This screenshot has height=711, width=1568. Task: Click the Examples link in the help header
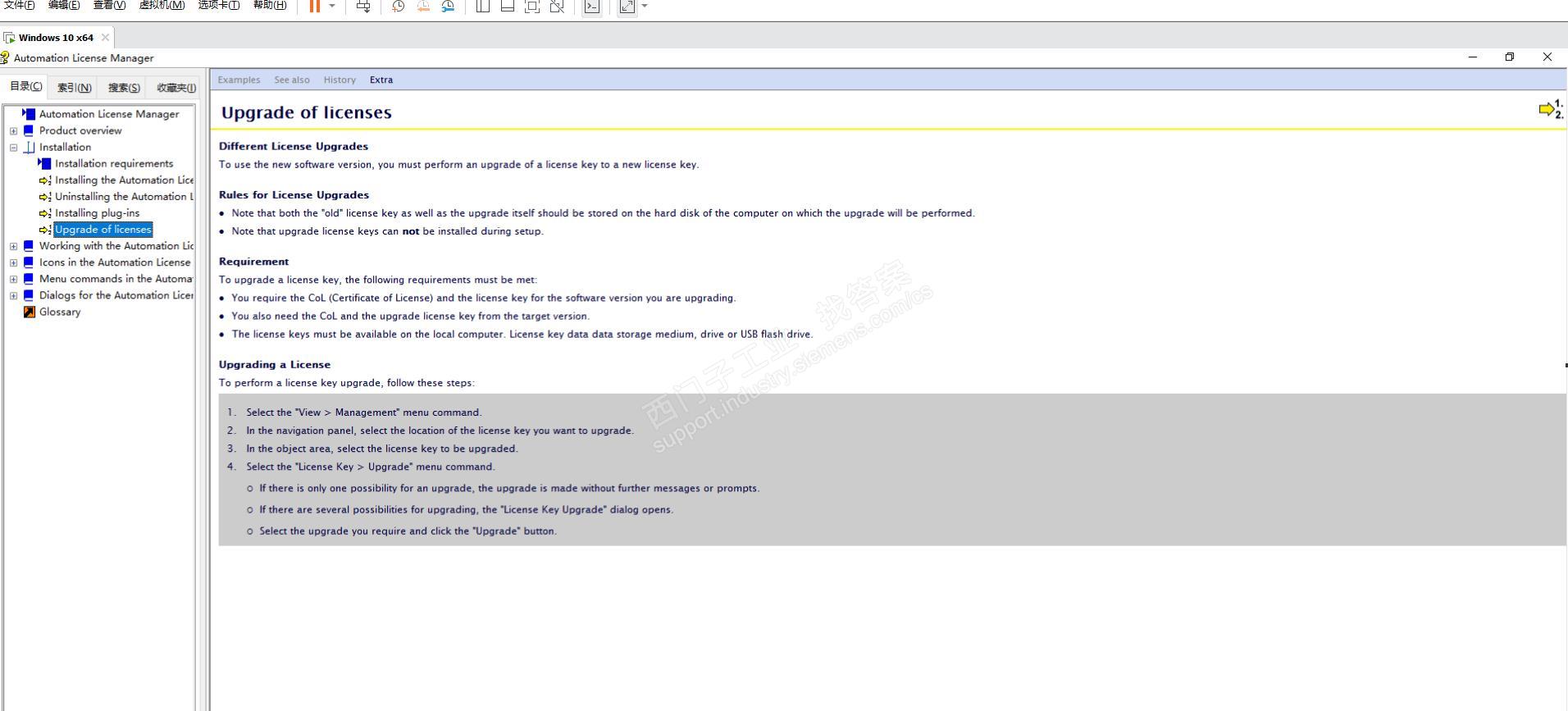(x=239, y=80)
